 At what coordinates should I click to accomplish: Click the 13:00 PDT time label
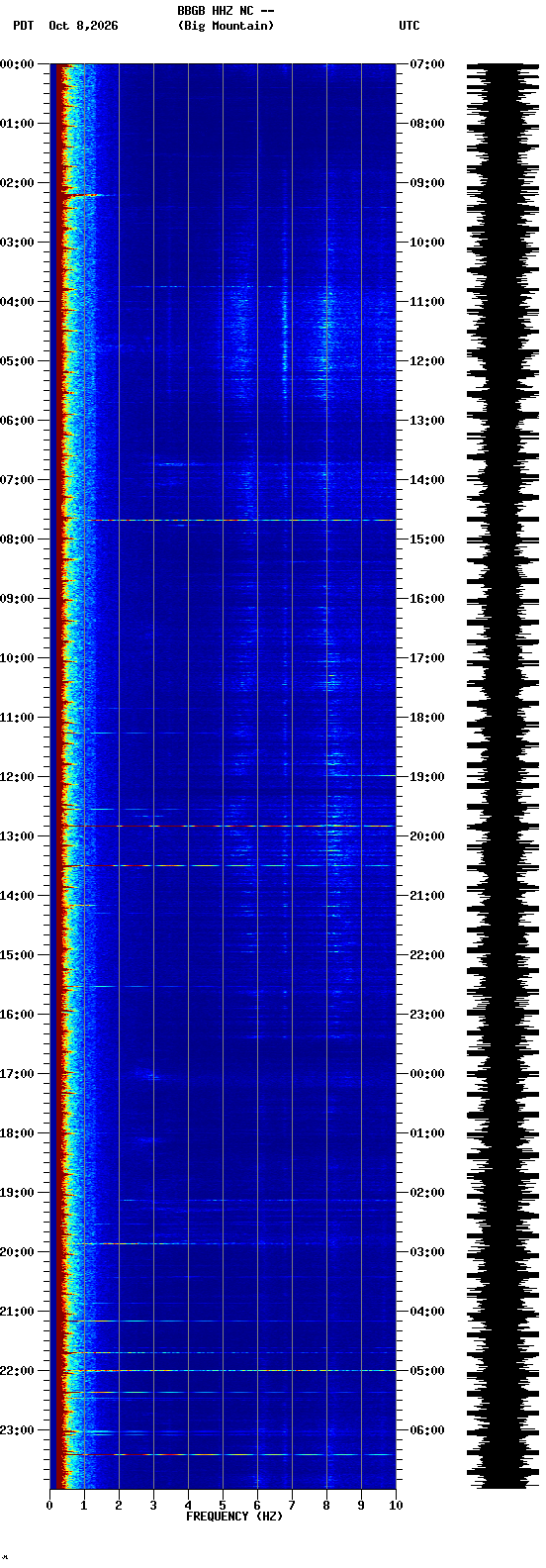point(17,836)
